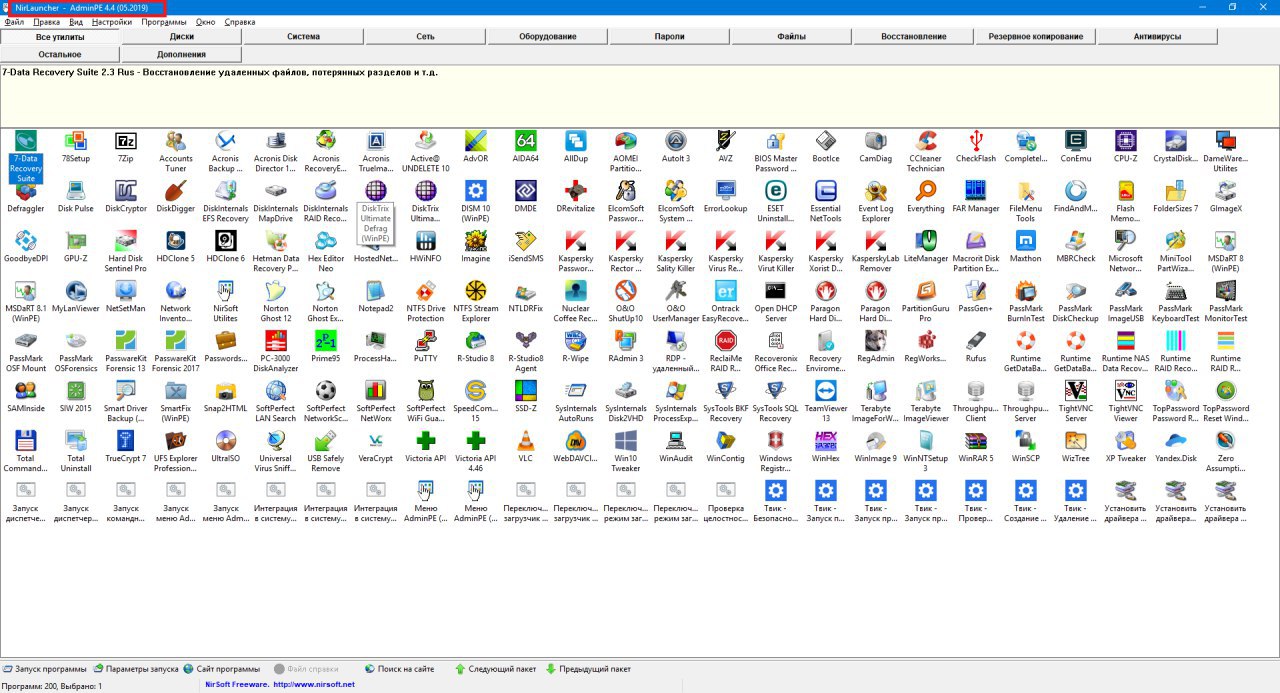1280x693 pixels.
Task: Switch to the Сеть tab
Action: pyautogui.click(x=426, y=37)
